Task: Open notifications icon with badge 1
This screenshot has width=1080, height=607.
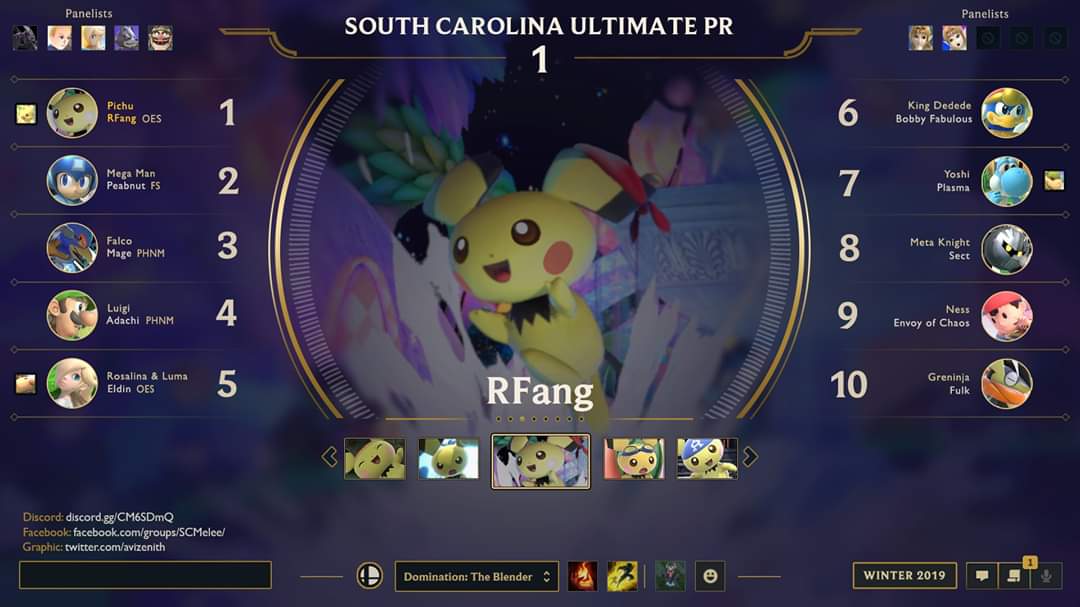Action: 1014,575
